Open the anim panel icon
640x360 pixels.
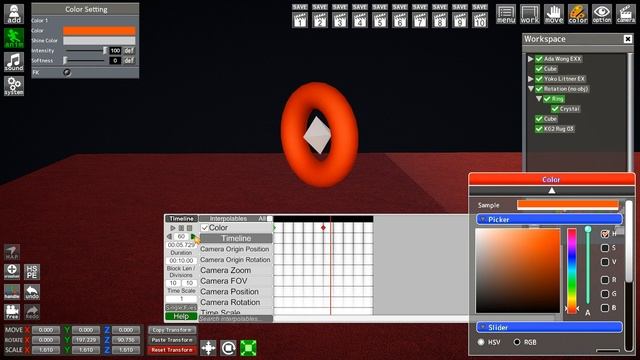pyautogui.click(x=14, y=38)
